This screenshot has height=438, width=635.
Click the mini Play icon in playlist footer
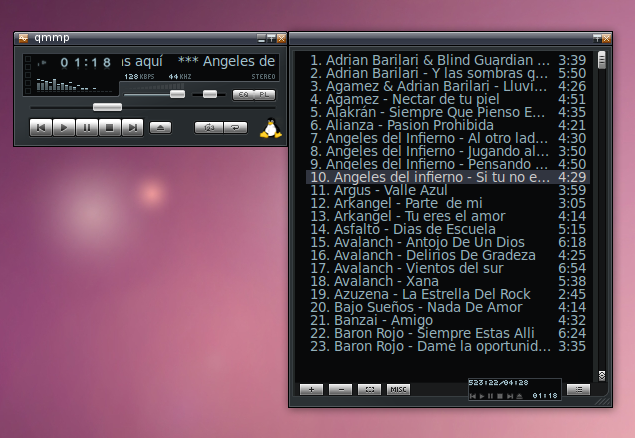point(482,396)
